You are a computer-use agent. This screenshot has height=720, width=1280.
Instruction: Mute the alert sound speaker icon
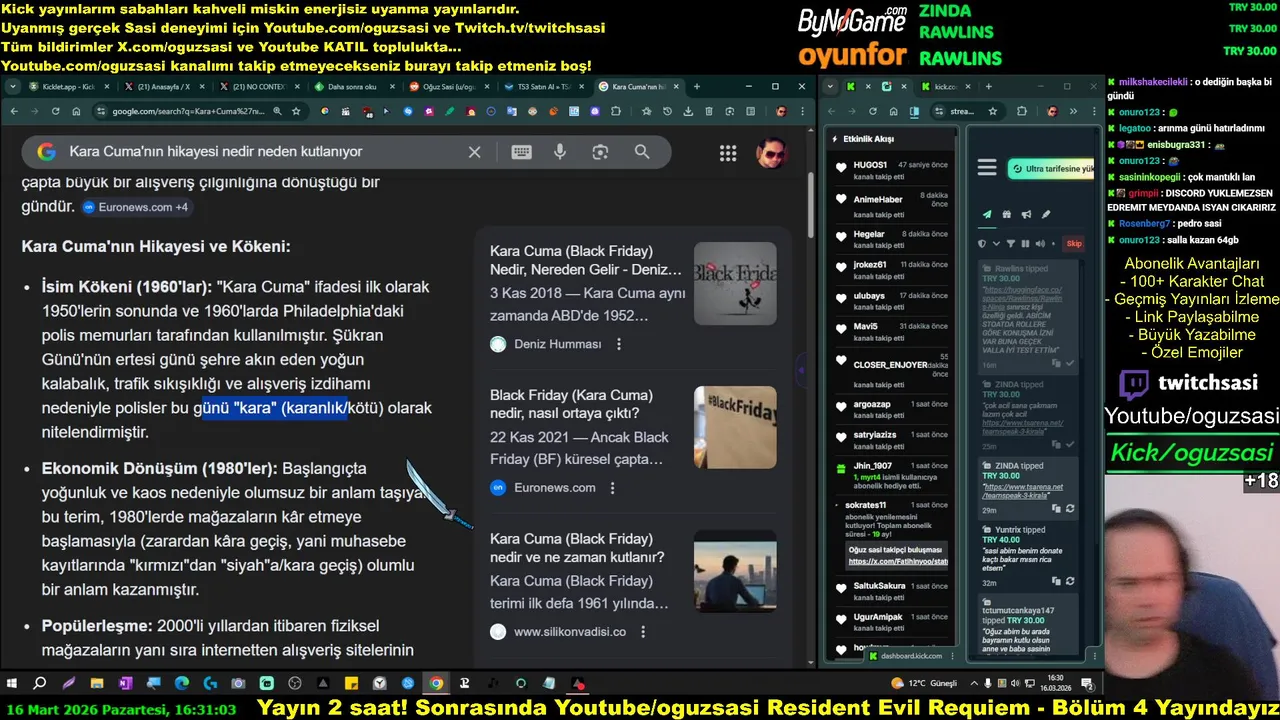[1040, 243]
